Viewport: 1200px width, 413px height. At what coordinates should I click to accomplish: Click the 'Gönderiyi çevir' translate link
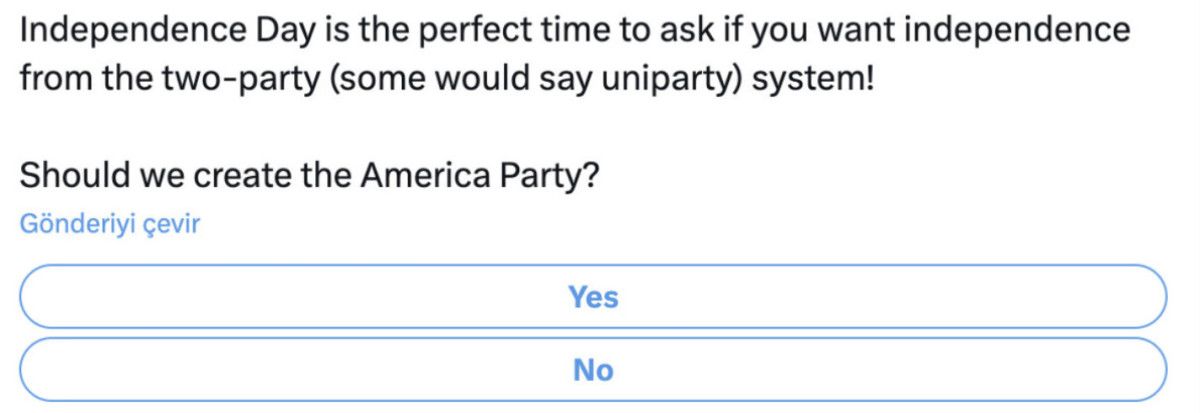coord(110,224)
